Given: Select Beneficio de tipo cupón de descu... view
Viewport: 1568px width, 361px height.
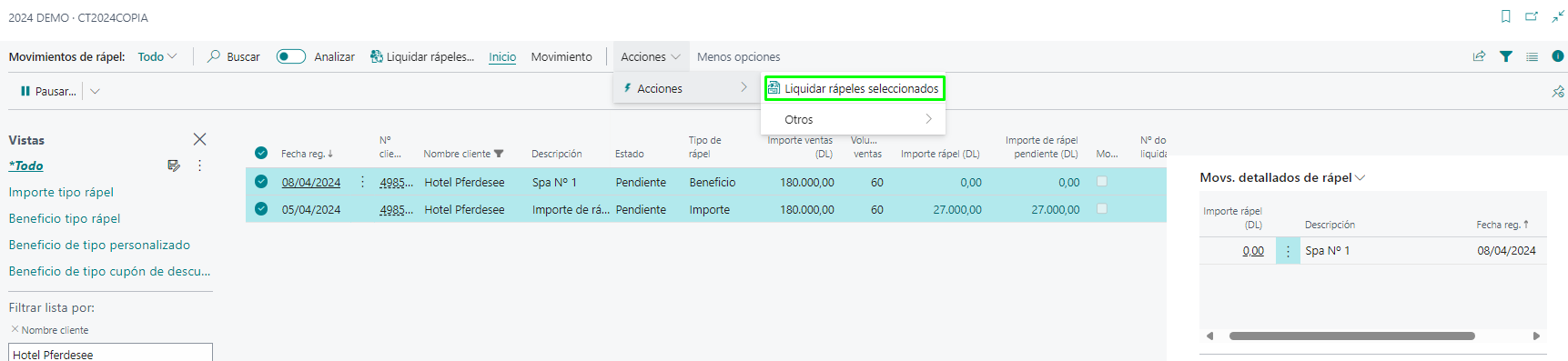Looking at the screenshot, I should click(109, 271).
